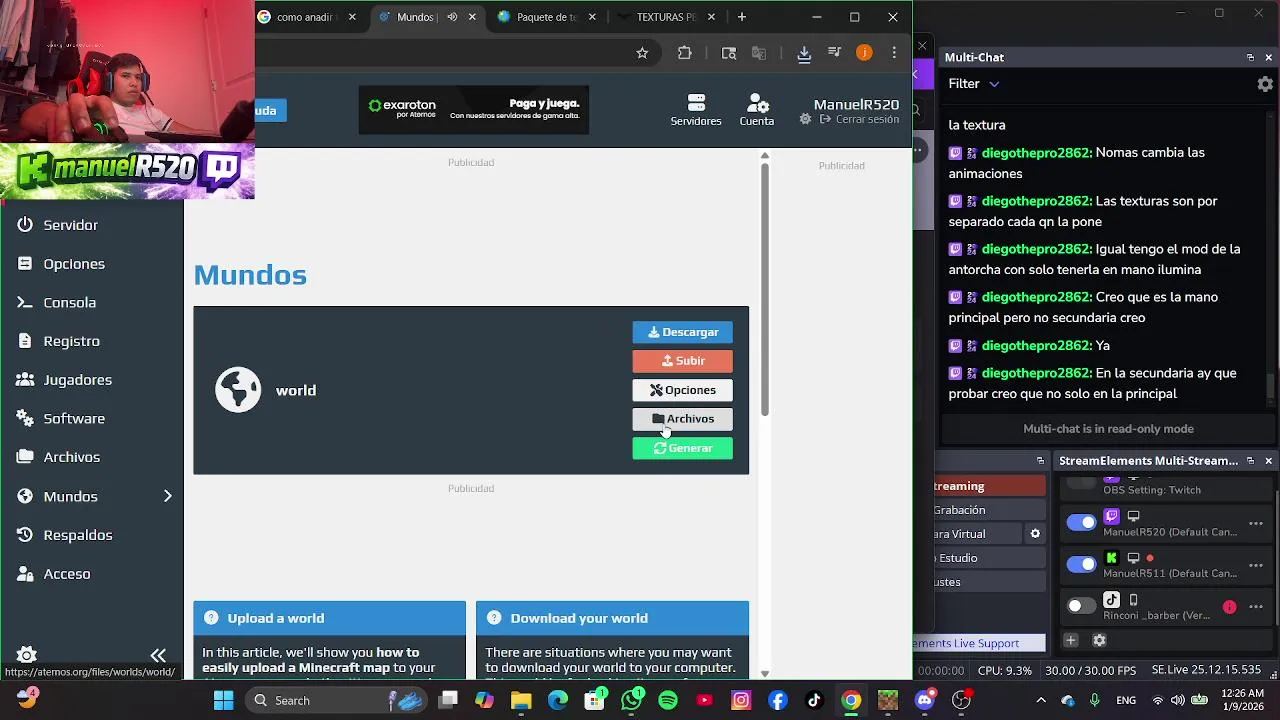The width and height of the screenshot is (1280, 720).
Task: Click the page scrollbar up arrow
Action: coord(765,156)
